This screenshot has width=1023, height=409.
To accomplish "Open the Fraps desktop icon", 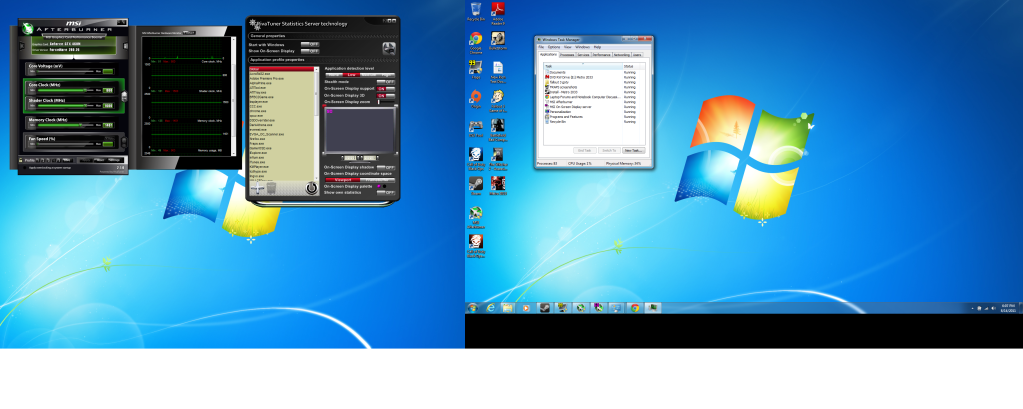I will [476, 69].
